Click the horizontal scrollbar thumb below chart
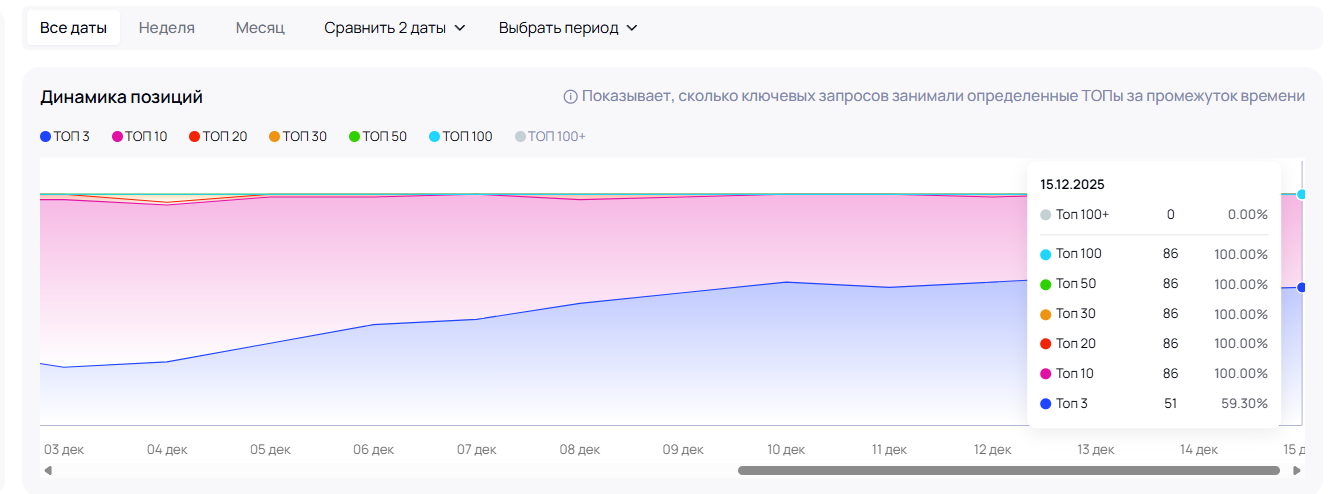 click(1008, 470)
